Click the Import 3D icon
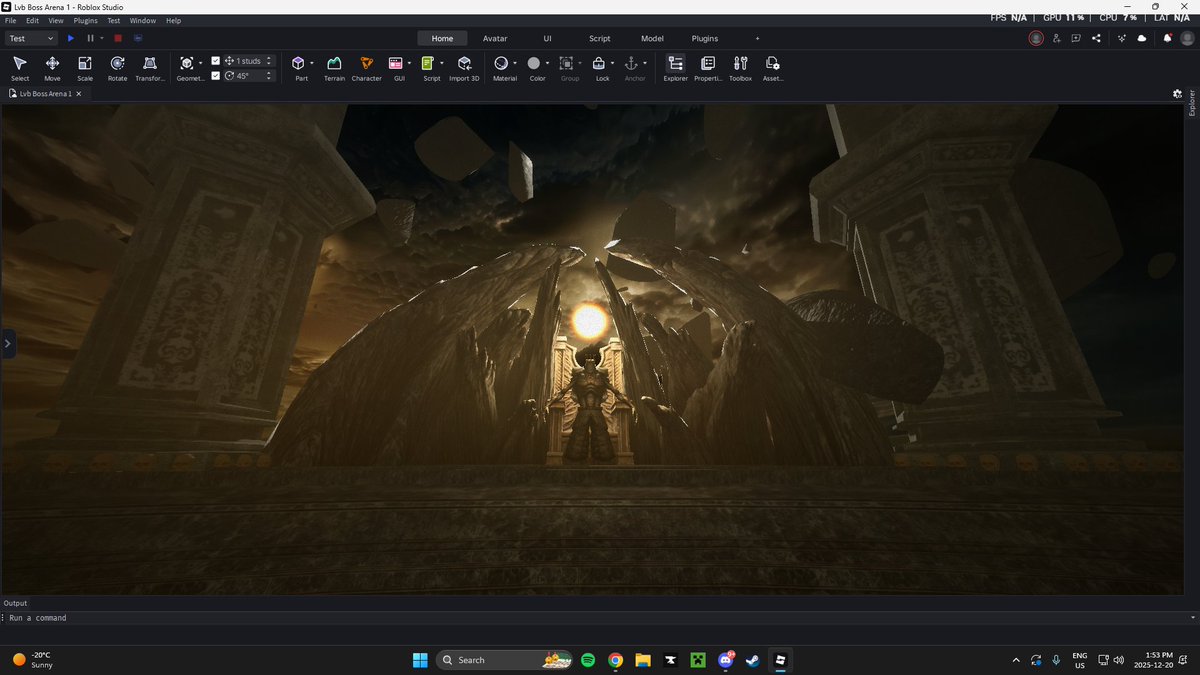 464,67
